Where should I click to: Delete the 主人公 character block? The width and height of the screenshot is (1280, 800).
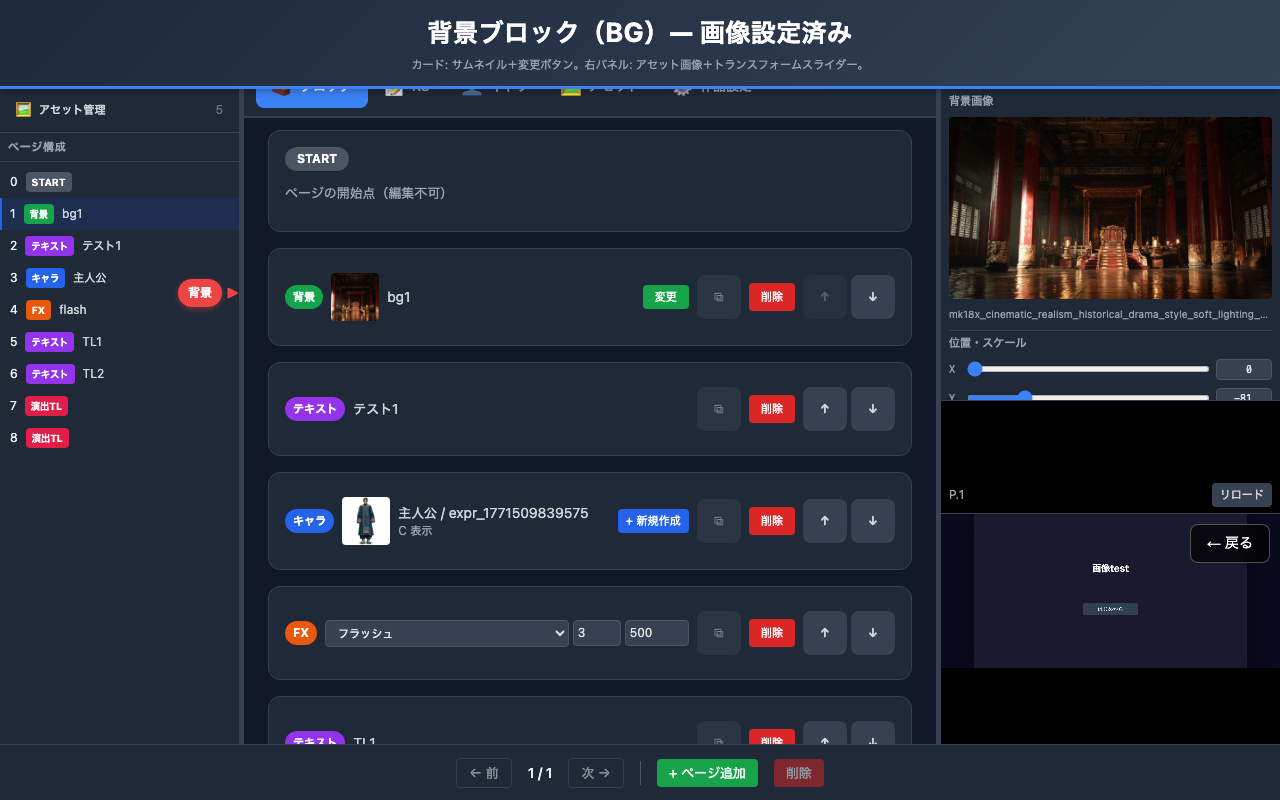(772, 521)
